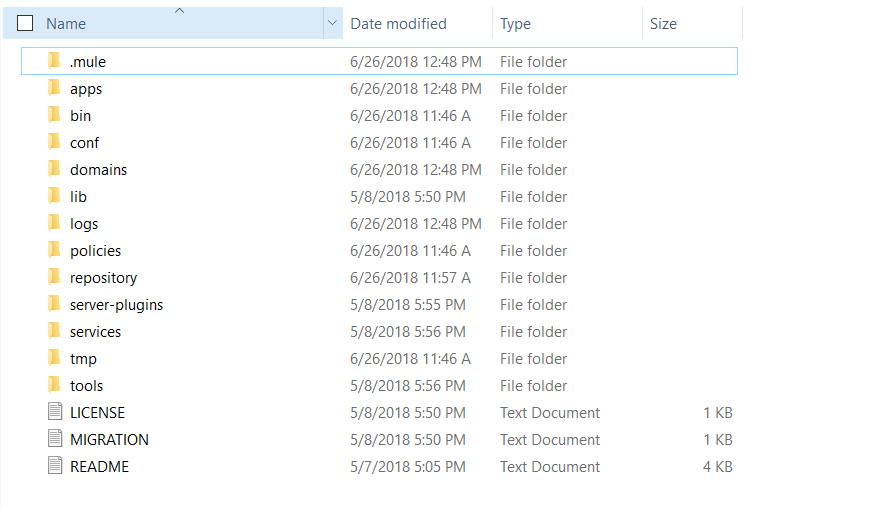Click the LICENSE text document icon

[x=54, y=413]
